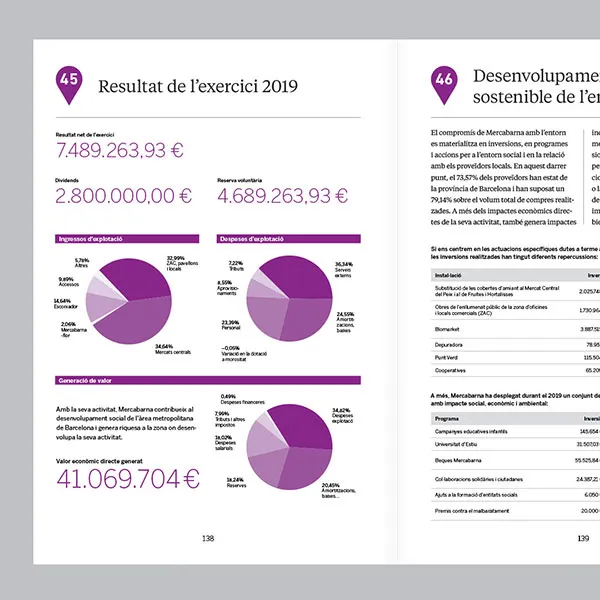Select the "14,64% Escorxador" chart label
Screen dimensions: 600x600
click(x=66, y=303)
